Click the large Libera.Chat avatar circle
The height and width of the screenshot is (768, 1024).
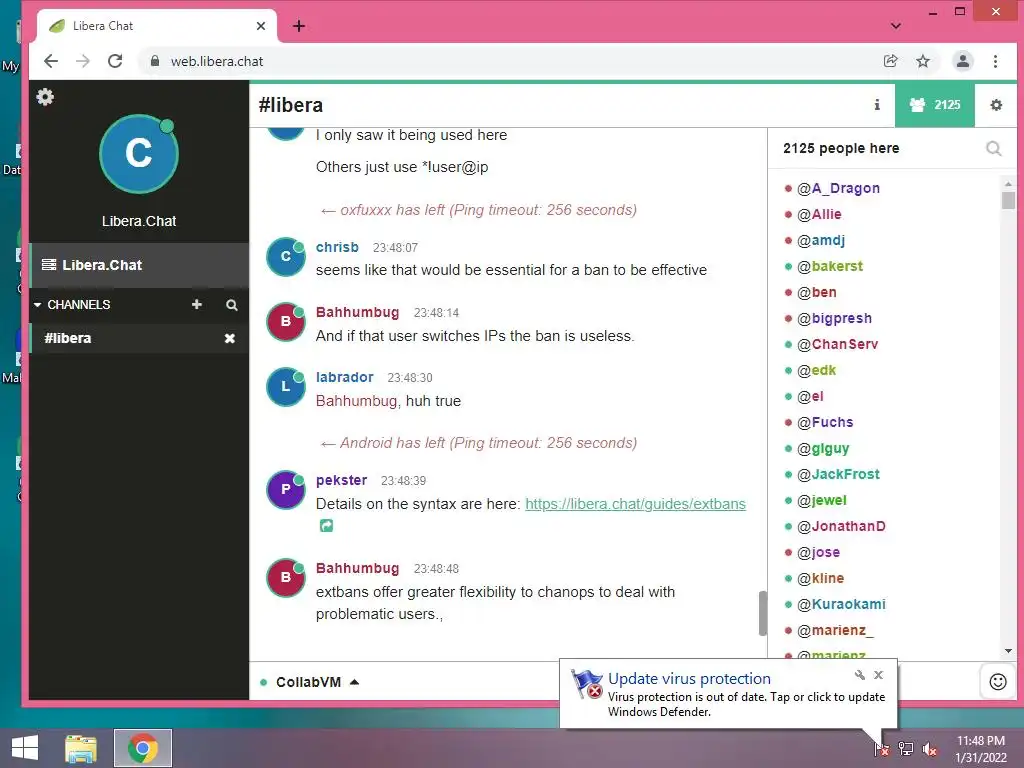point(138,154)
